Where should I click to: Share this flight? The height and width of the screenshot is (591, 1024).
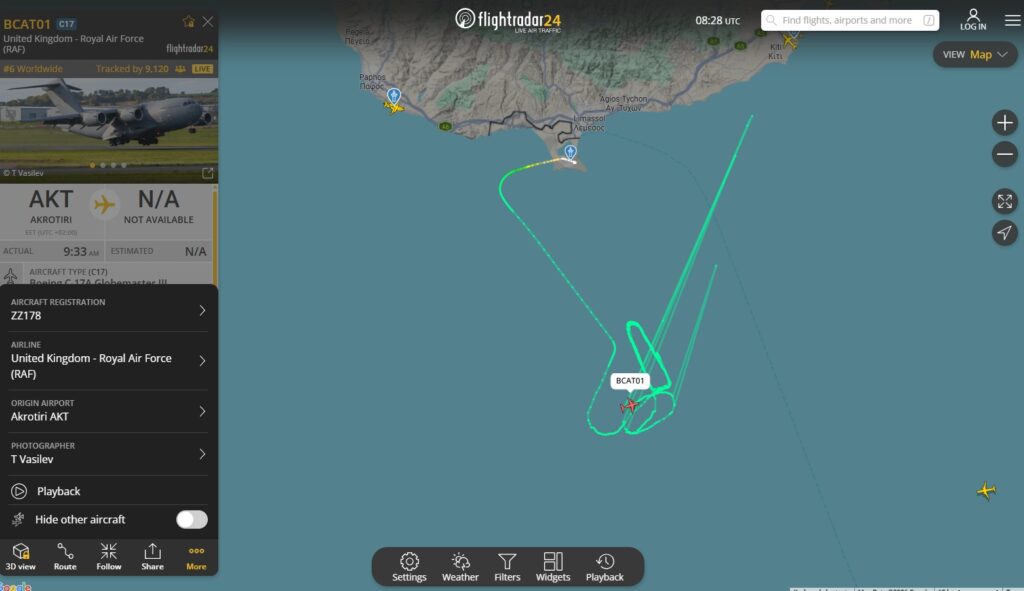coord(152,557)
